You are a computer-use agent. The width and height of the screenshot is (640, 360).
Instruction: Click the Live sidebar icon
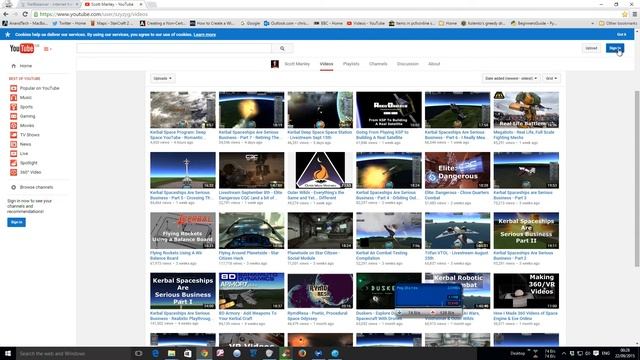tap(13, 153)
